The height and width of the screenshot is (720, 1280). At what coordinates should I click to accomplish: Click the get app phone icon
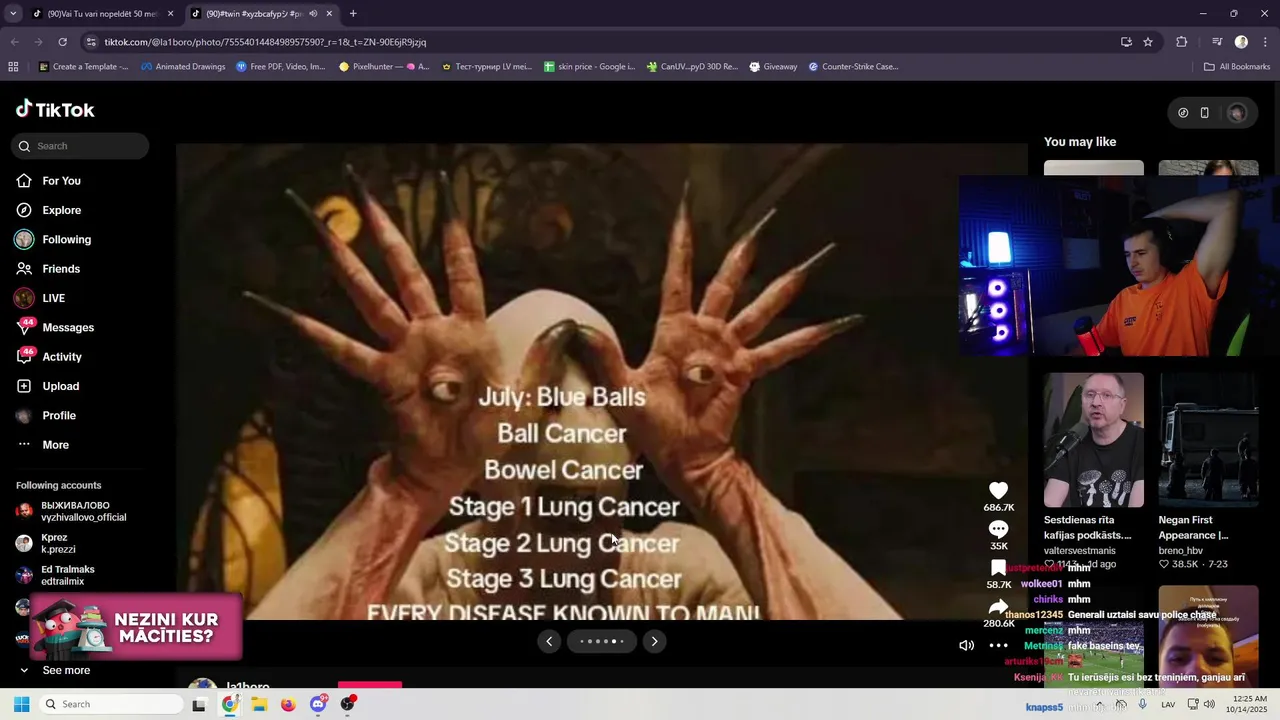tap(1205, 113)
